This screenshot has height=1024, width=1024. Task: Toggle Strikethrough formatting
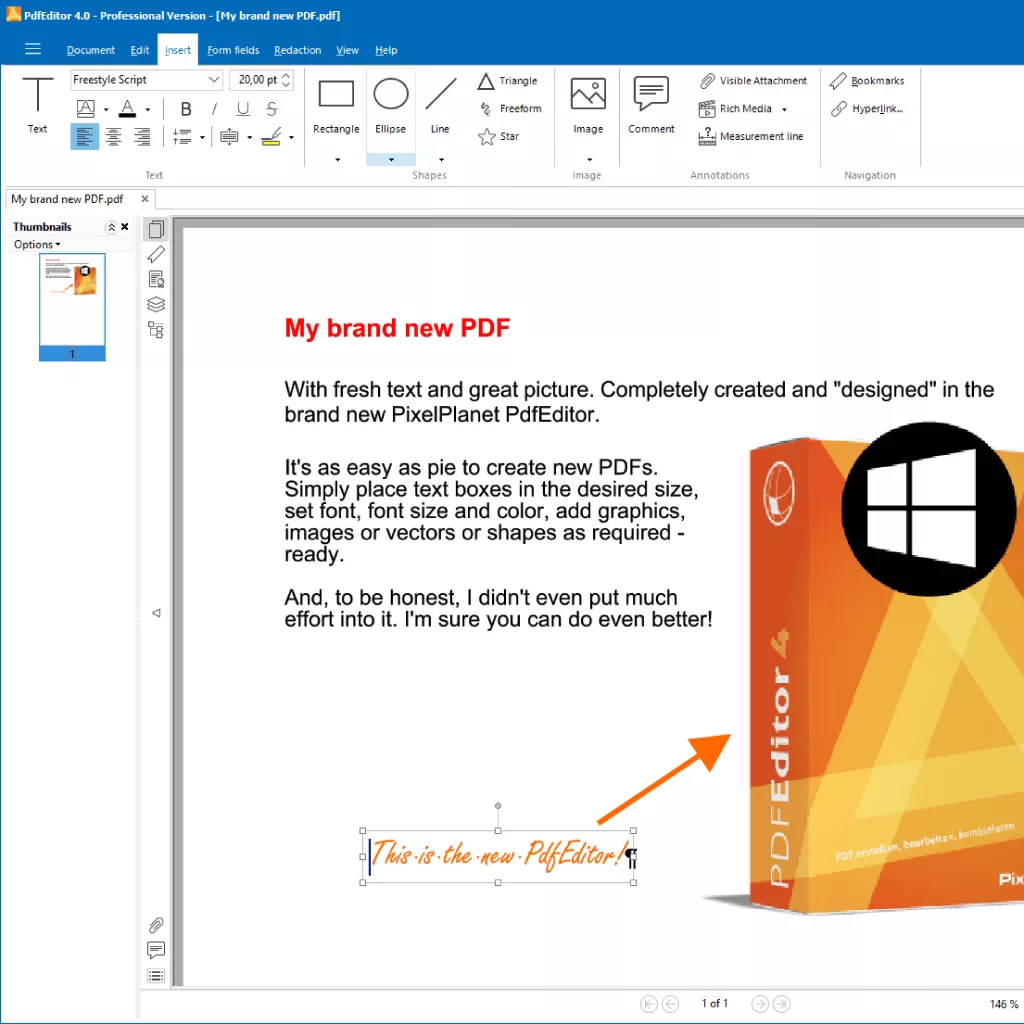point(272,108)
